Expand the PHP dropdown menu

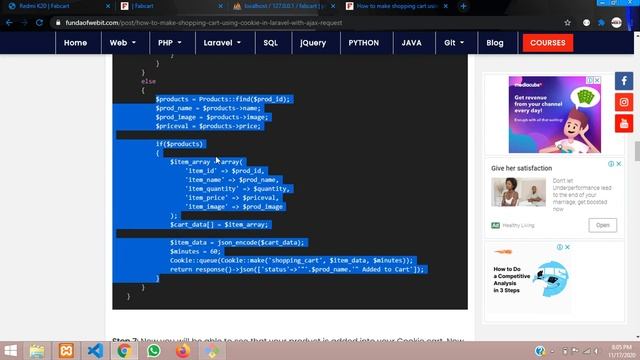click(x=170, y=43)
